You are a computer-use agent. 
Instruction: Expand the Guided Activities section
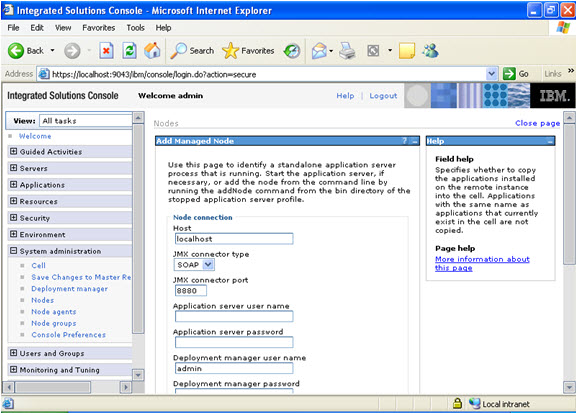14,151
